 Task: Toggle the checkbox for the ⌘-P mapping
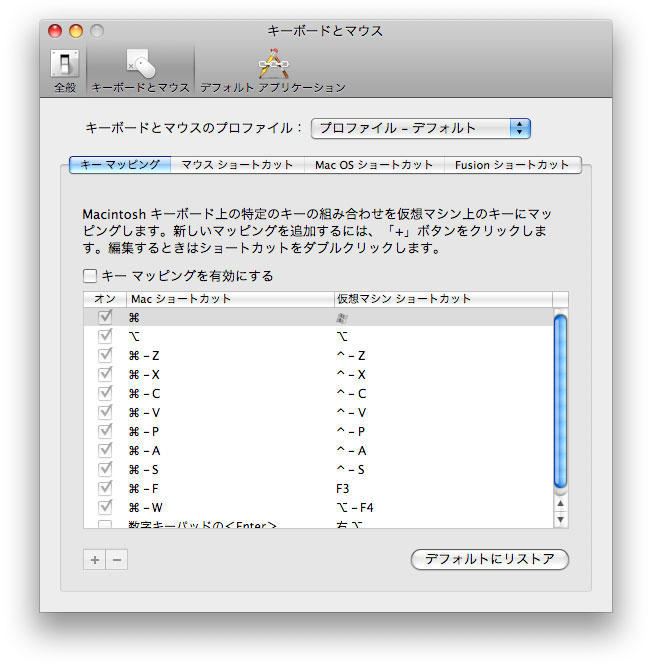point(105,431)
